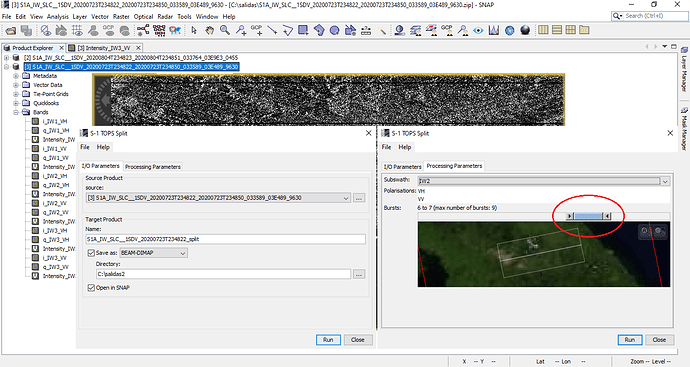Expand the Tie-Point Grids folder

(16, 94)
